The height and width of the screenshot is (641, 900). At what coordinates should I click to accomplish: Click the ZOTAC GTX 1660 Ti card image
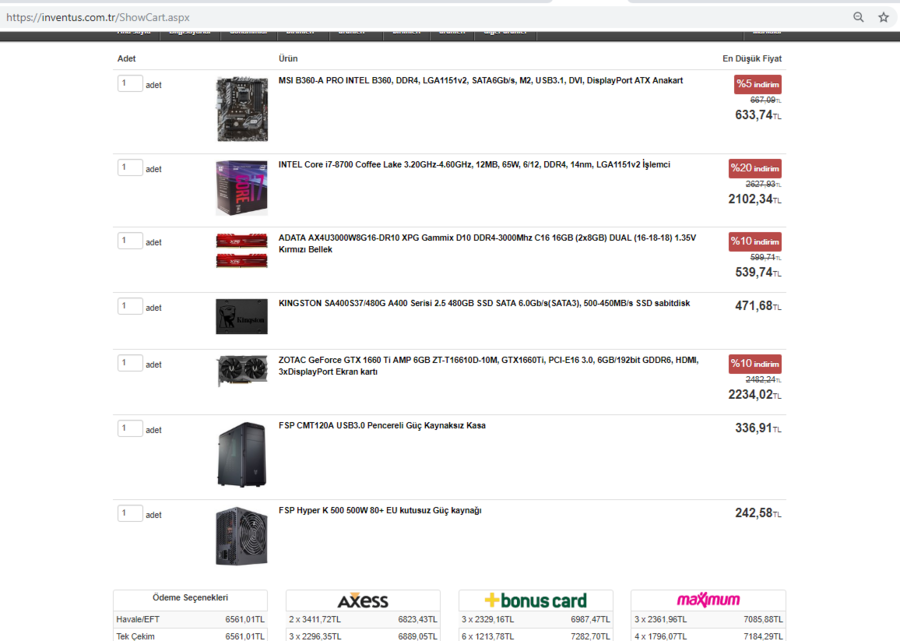[242, 371]
